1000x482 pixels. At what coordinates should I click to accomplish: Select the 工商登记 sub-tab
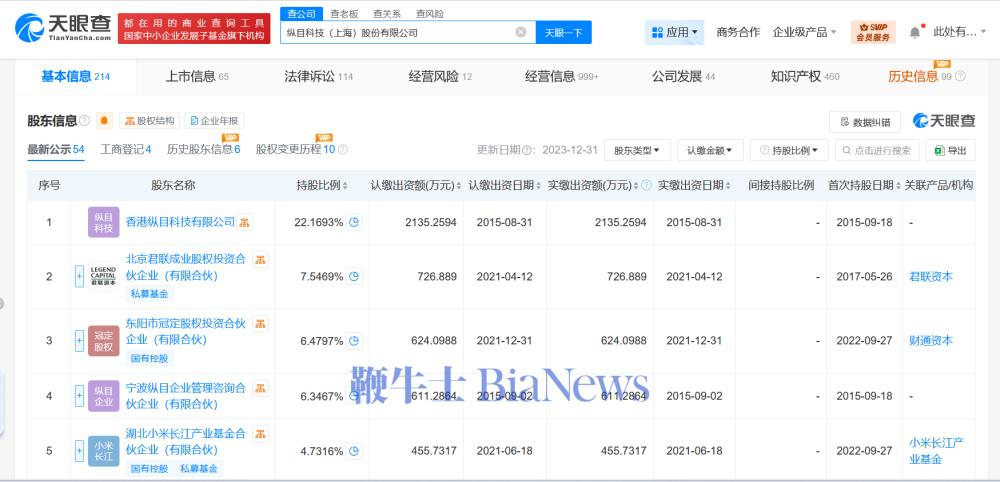click(x=126, y=150)
